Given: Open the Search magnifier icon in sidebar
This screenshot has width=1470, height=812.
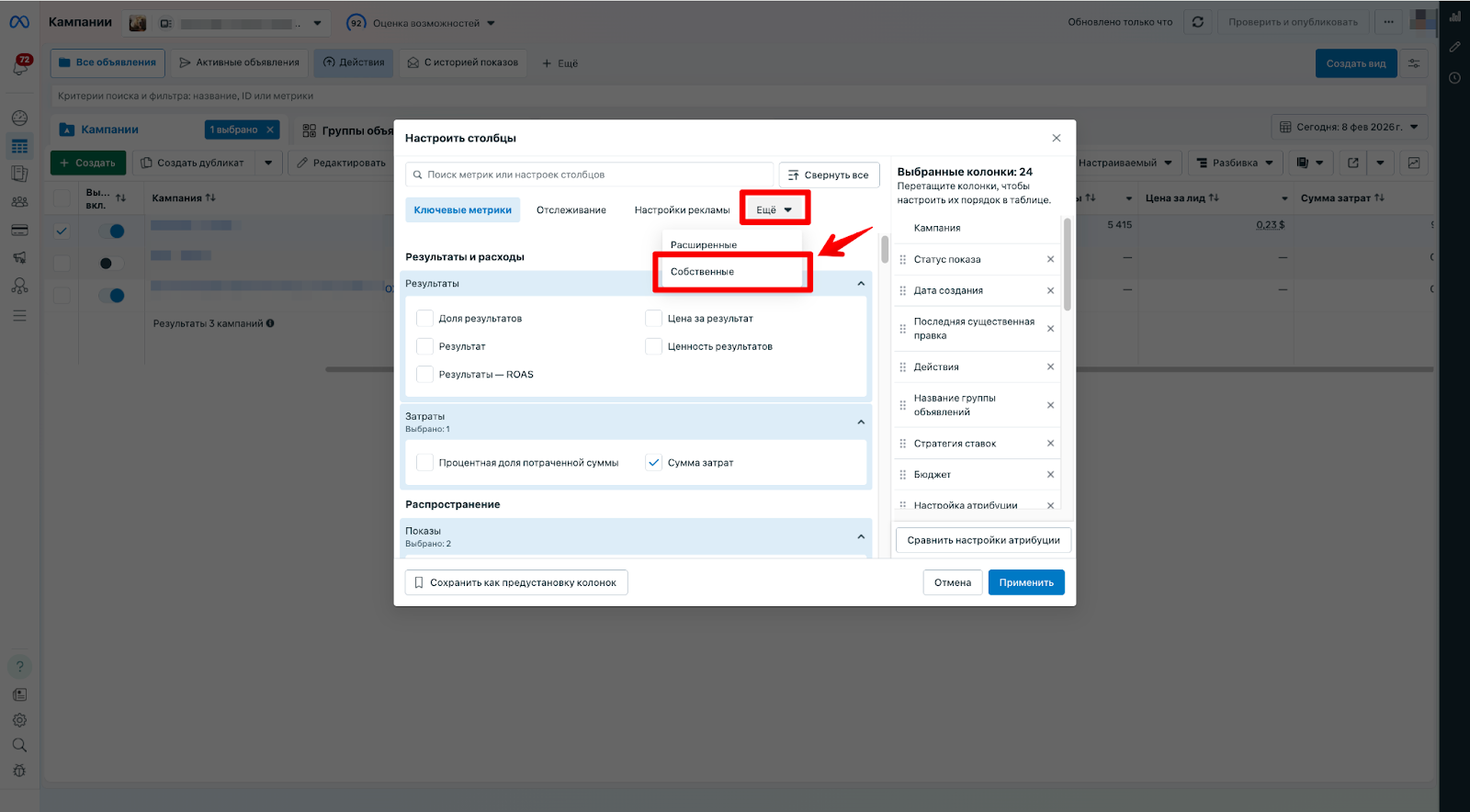Looking at the screenshot, I should [19, 745].
